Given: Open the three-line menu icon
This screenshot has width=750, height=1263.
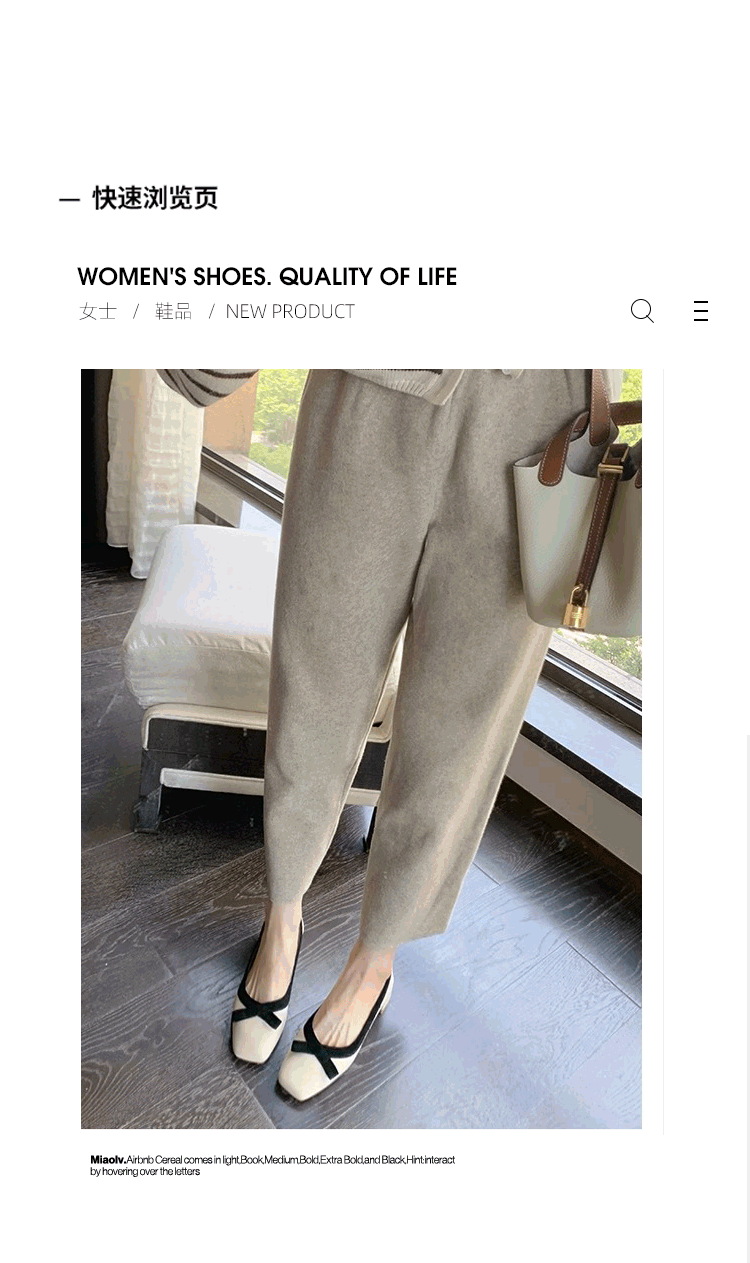Looking at the screenshot, I should point(701,311).
